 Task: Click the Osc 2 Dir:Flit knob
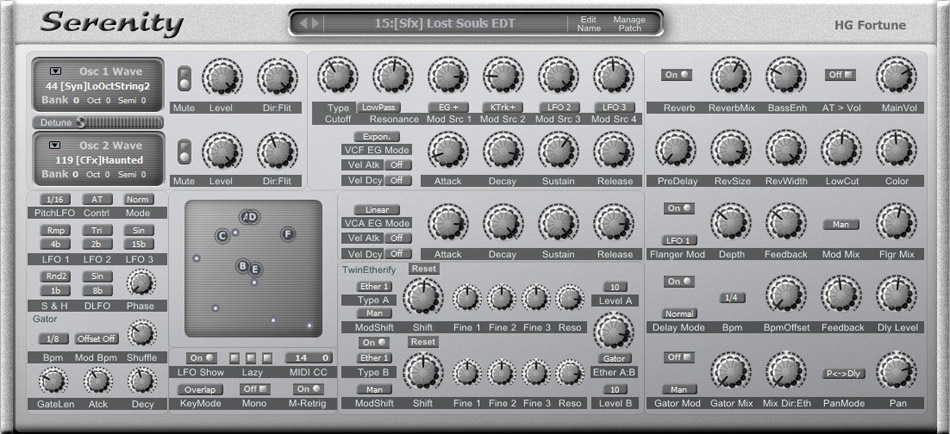[x=277, y=152]
